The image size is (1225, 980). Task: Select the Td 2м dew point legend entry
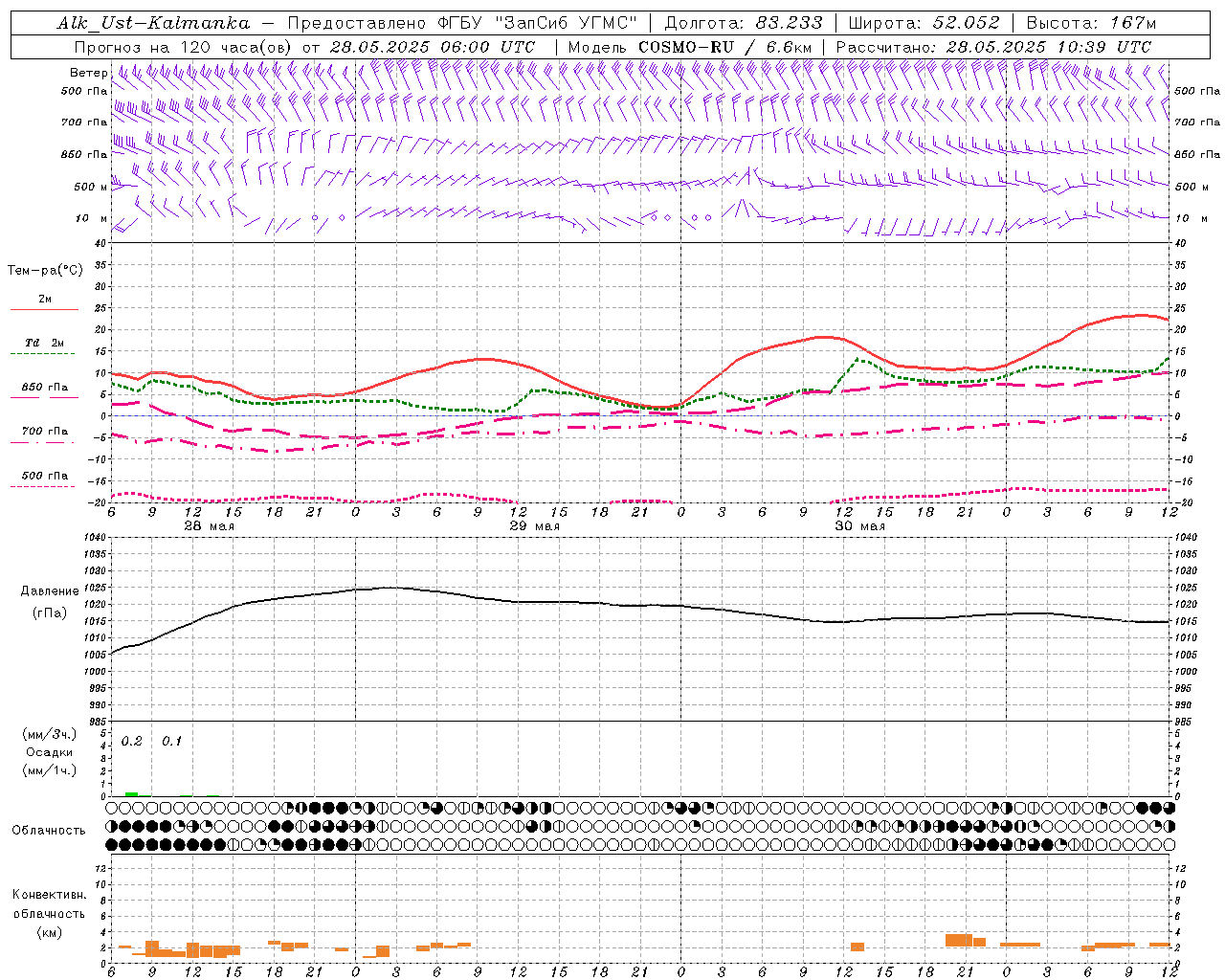pyautogui.click(x=44, y=343)
